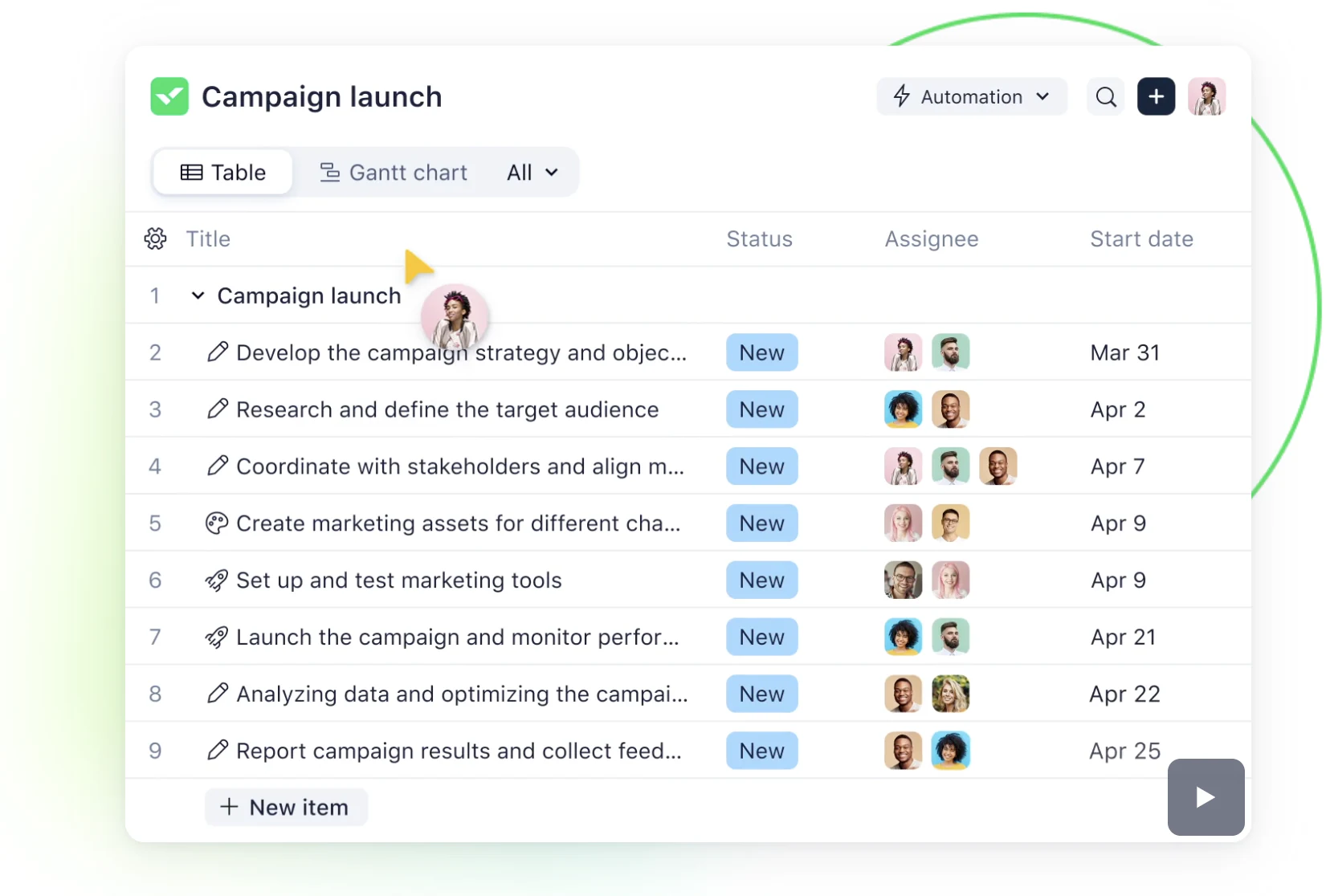1330x896 pixels.
Task: Play the video with the play button
Action: (x=1206, y=797)
